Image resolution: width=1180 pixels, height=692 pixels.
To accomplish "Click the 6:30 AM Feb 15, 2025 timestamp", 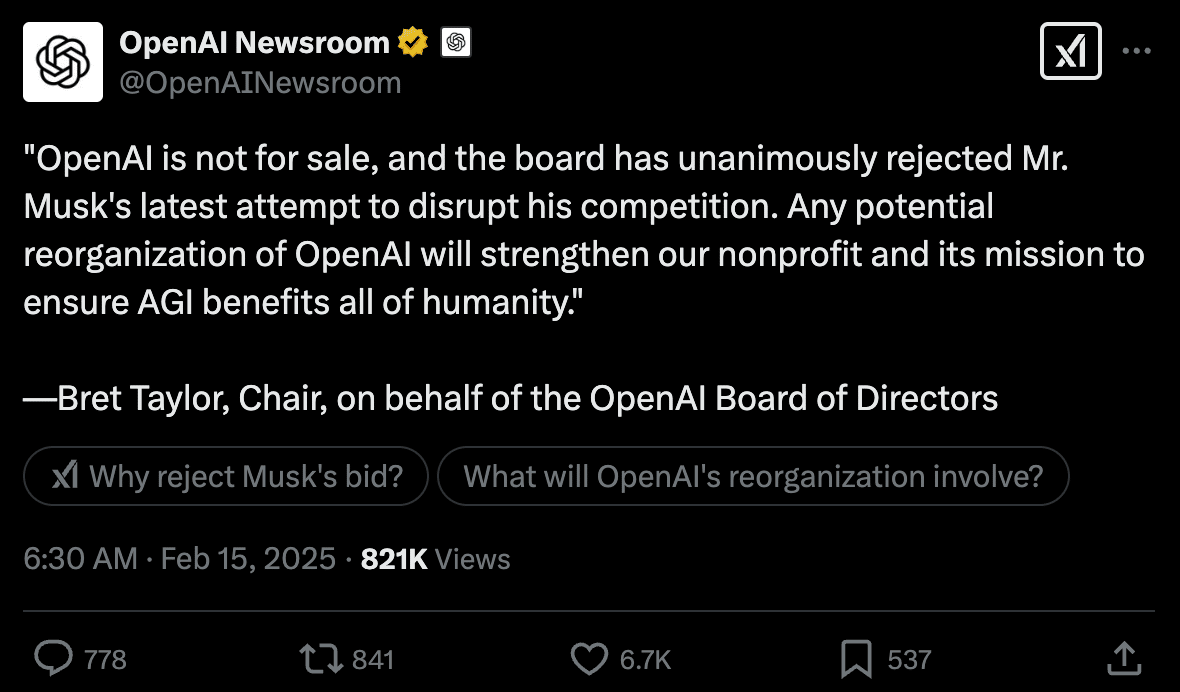I will (x=180, y=558).
